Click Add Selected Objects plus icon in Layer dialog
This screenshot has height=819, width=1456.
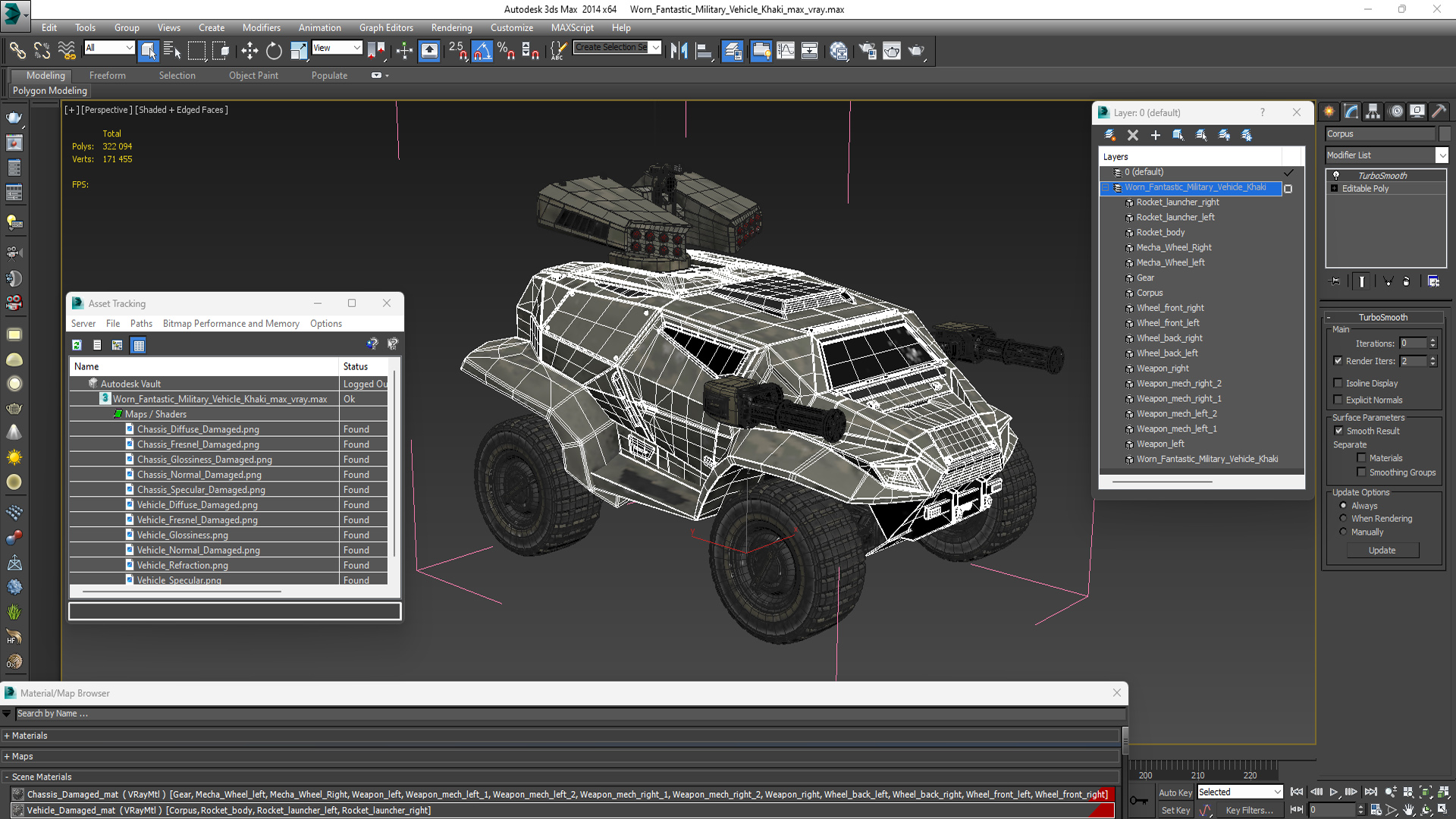(1156, 135)
